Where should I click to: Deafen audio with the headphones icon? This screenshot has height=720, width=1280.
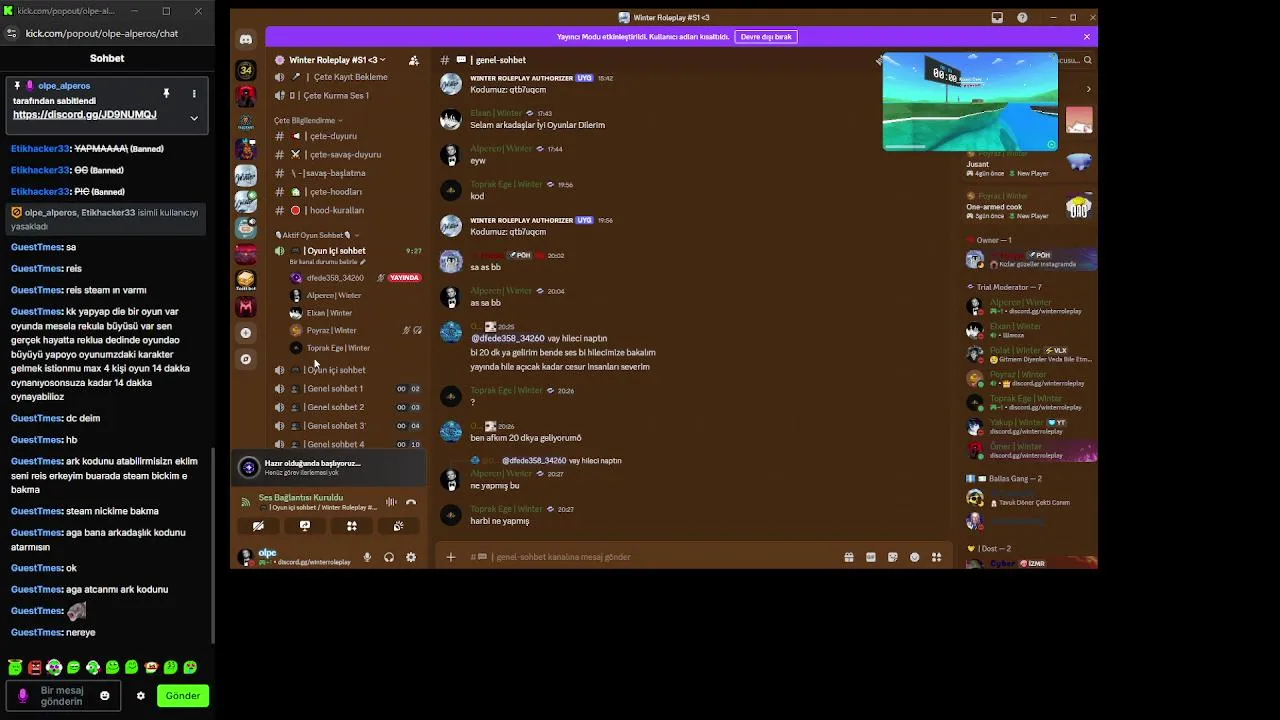coord(389,557)
